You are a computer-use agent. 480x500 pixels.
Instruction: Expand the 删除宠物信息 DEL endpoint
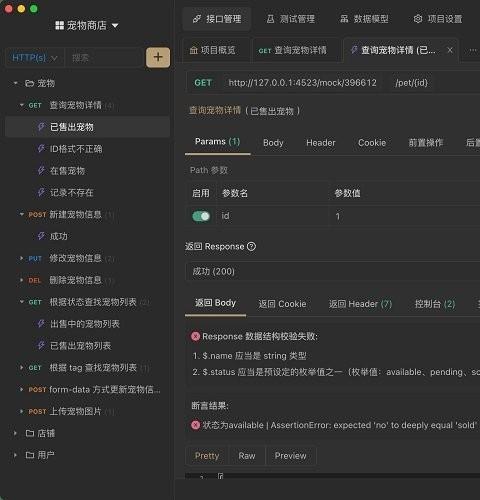[22, 280]
